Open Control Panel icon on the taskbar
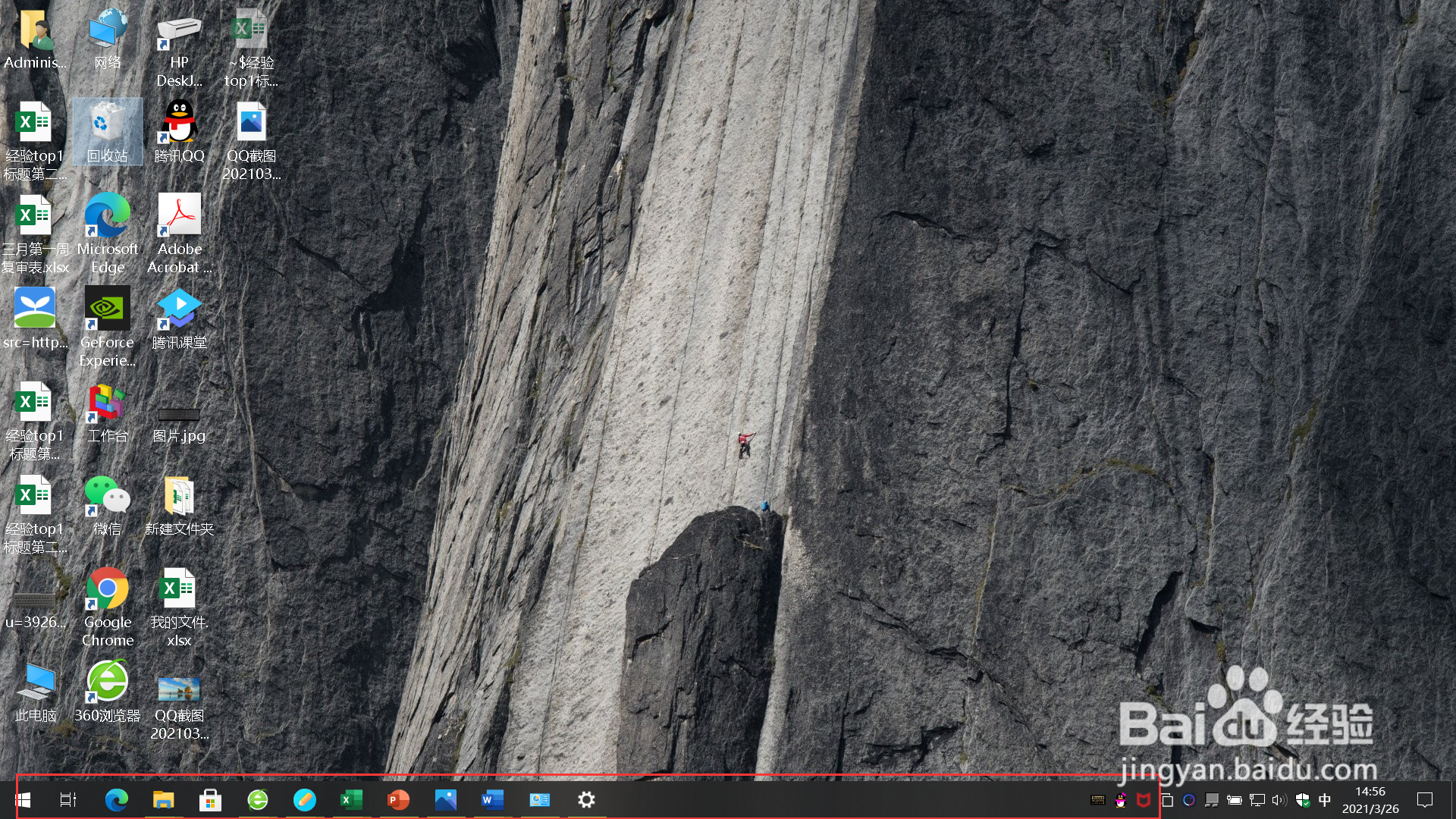1456x819 pixels. [540, 799]
